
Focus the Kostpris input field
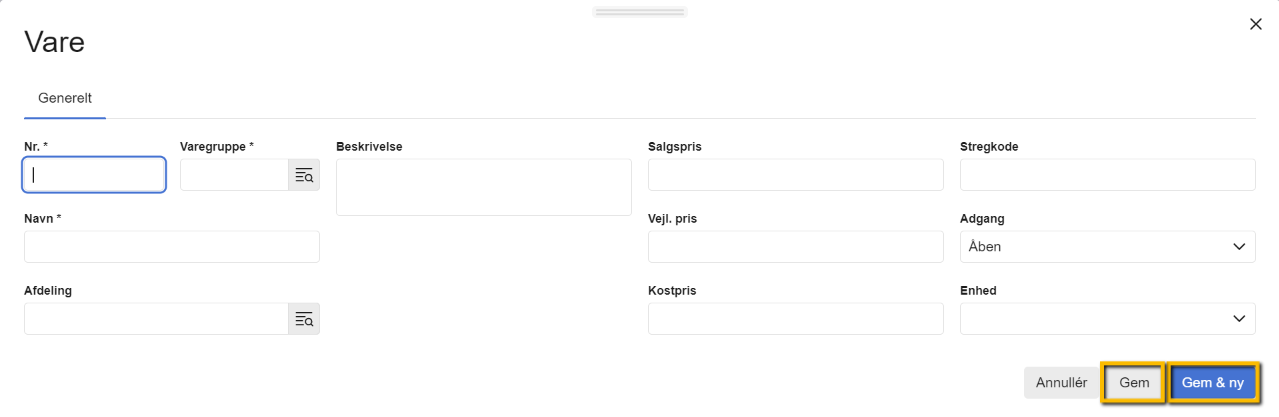tap(795, 319)
